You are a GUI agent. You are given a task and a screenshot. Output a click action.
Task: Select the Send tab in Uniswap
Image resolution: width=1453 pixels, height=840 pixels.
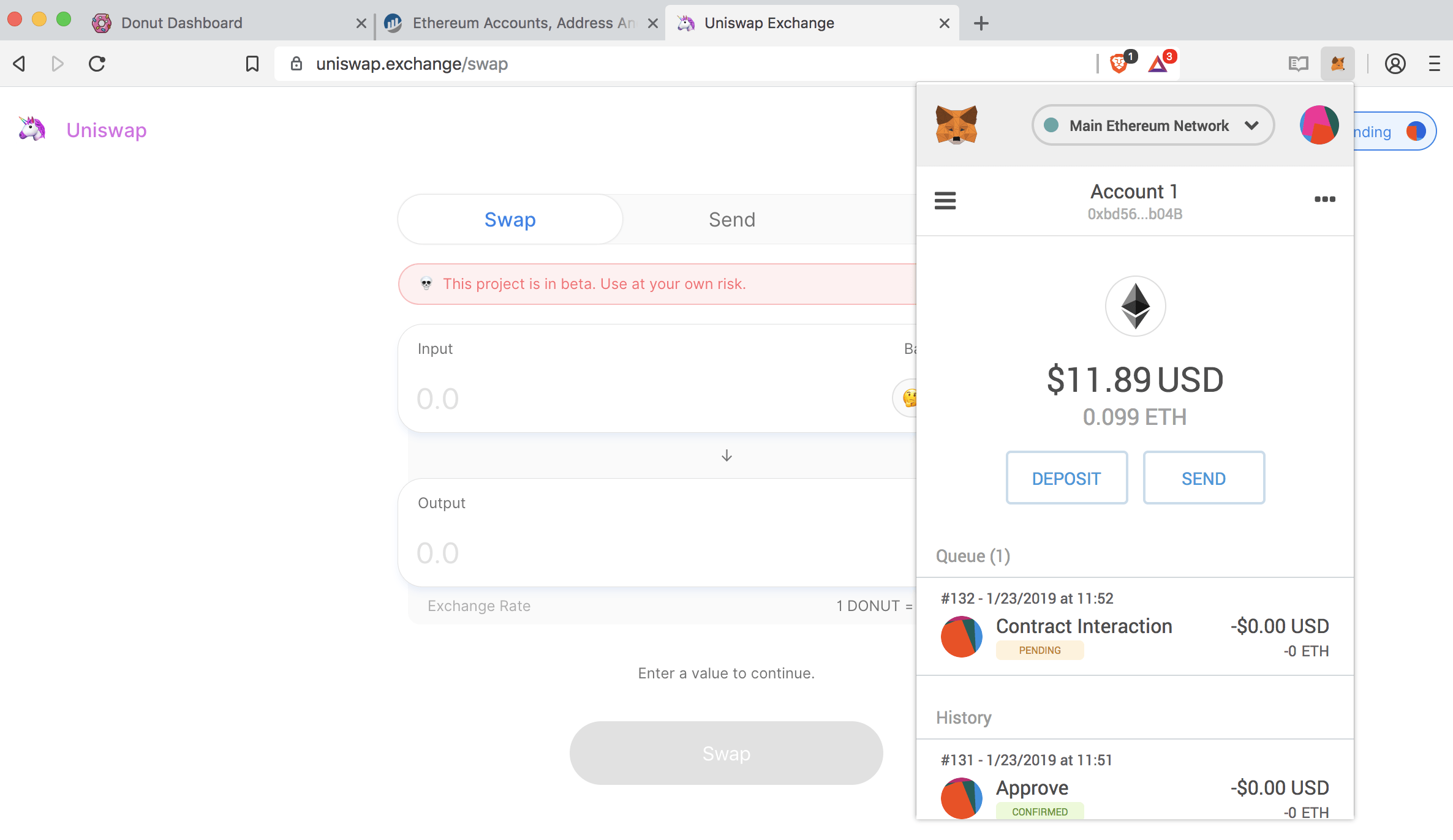point(732,219)
